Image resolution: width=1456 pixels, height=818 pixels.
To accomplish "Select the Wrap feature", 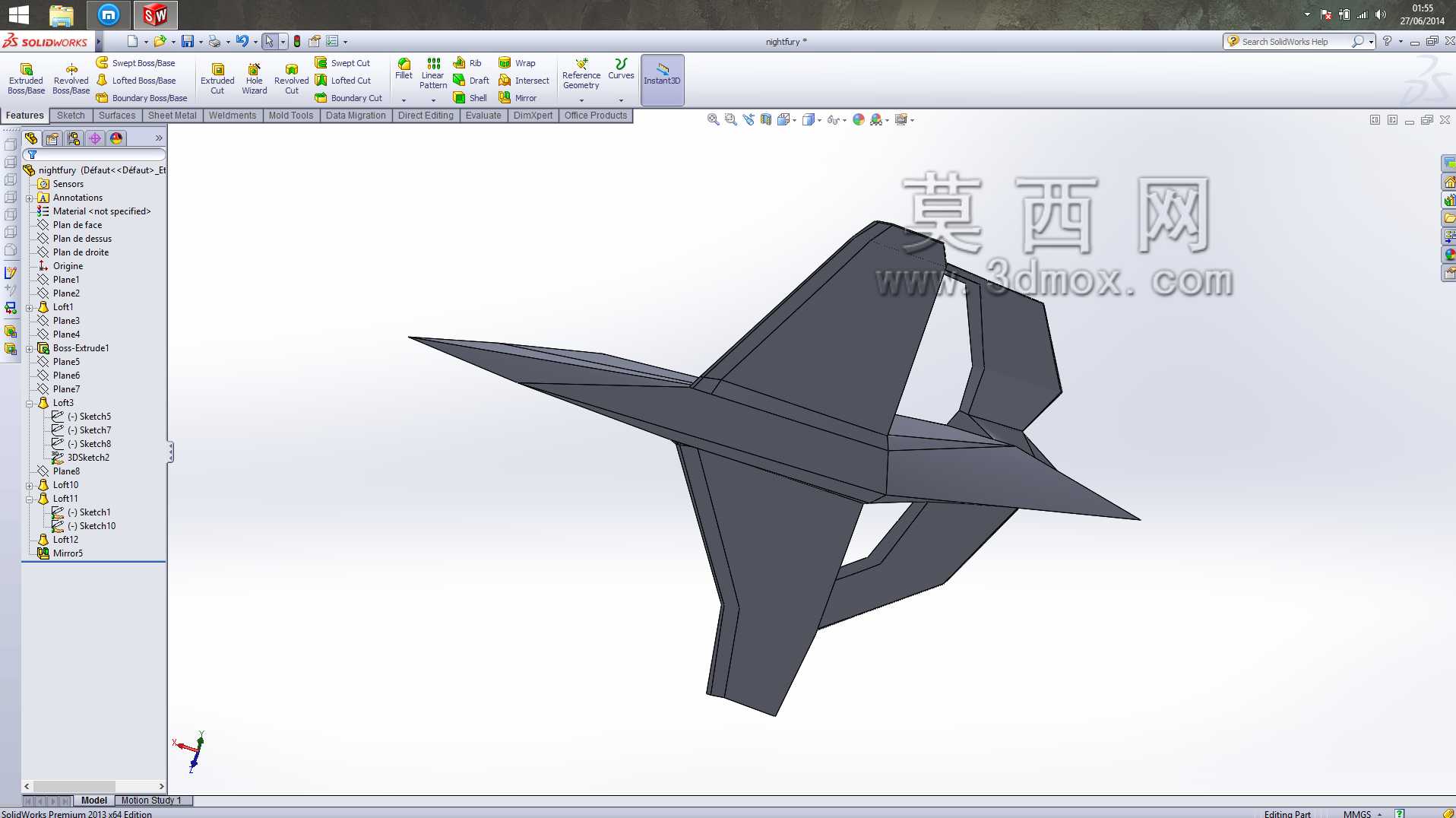I will pos(517,63).
